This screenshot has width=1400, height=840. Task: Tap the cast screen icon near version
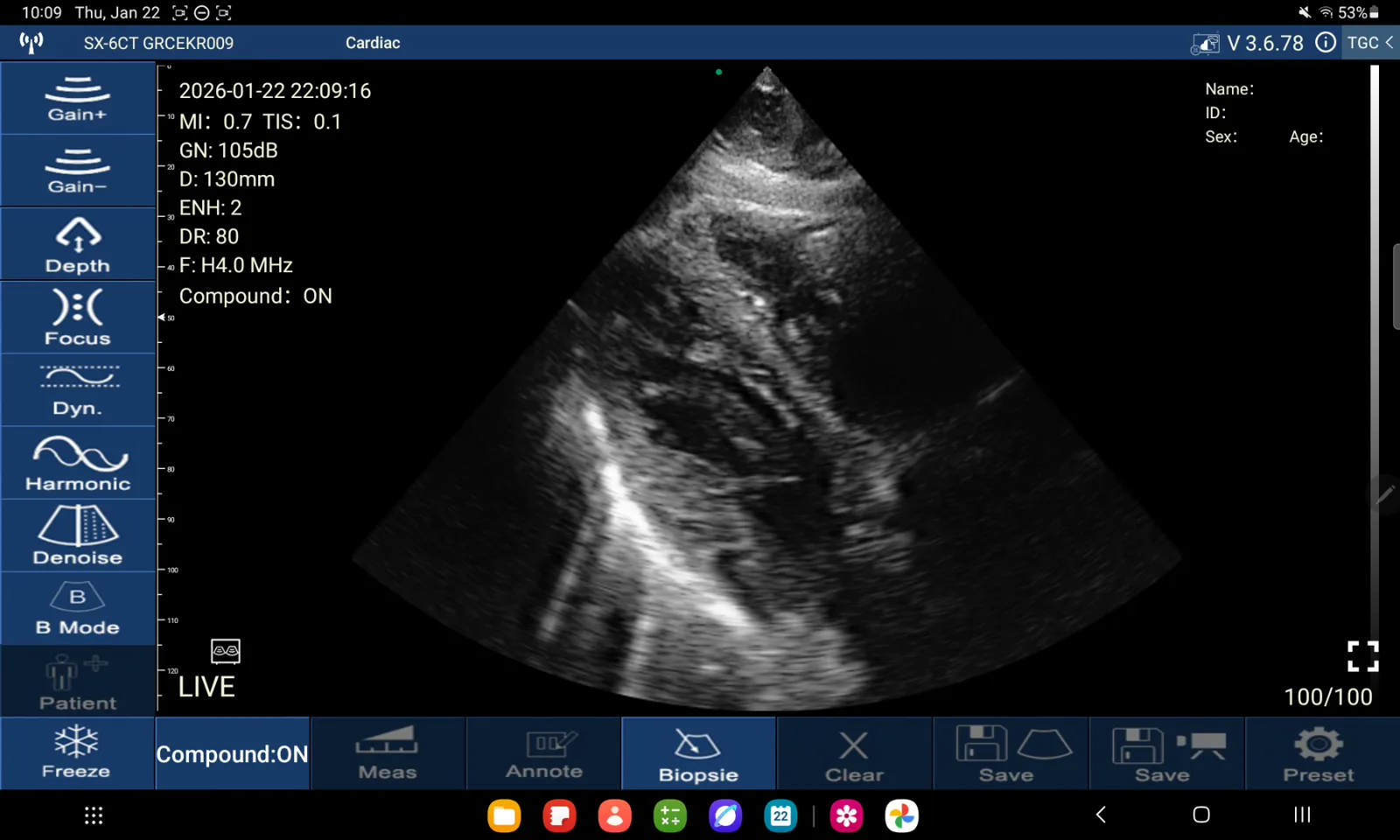(x=1205, y=44)
